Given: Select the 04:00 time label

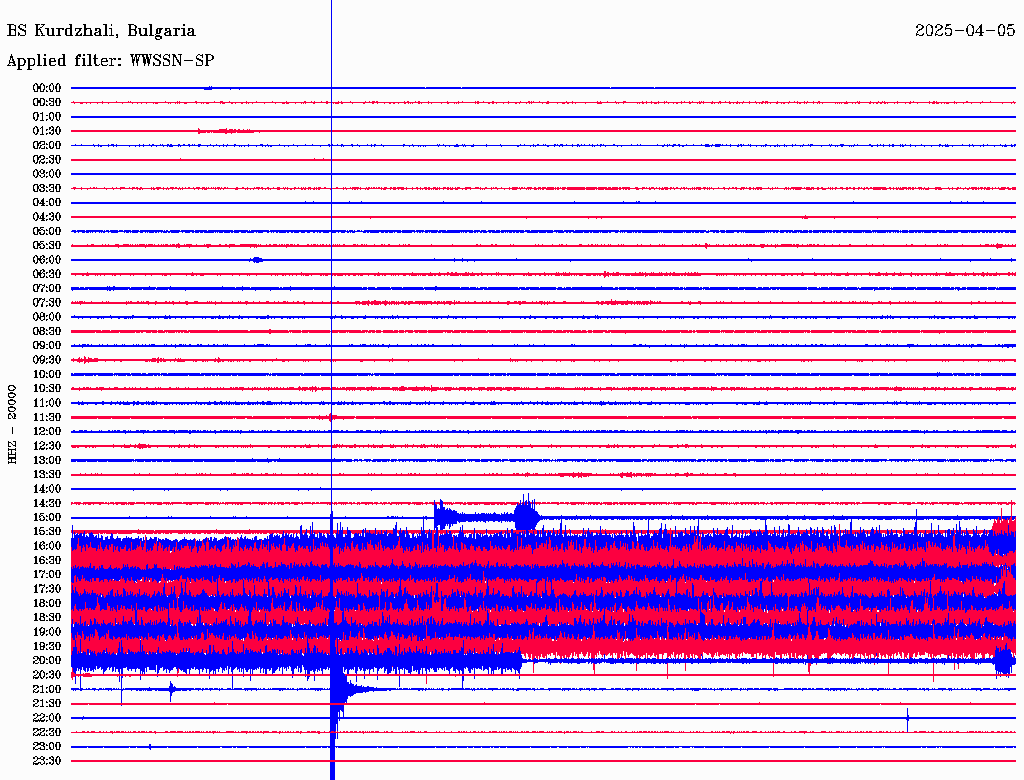Looking at the screenshot, I should pos(47,203).
